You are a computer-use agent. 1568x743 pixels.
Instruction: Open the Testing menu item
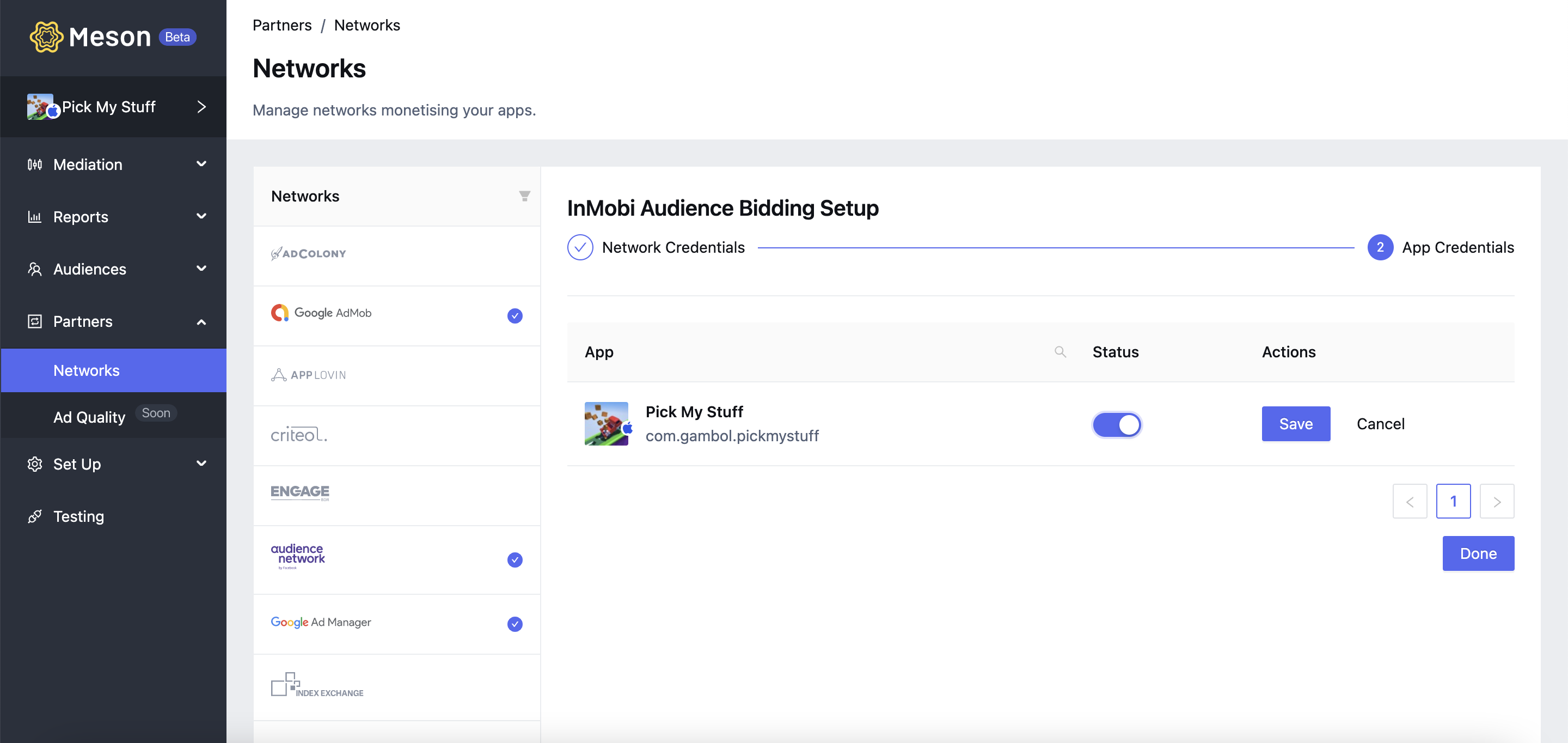click(78, 516)
